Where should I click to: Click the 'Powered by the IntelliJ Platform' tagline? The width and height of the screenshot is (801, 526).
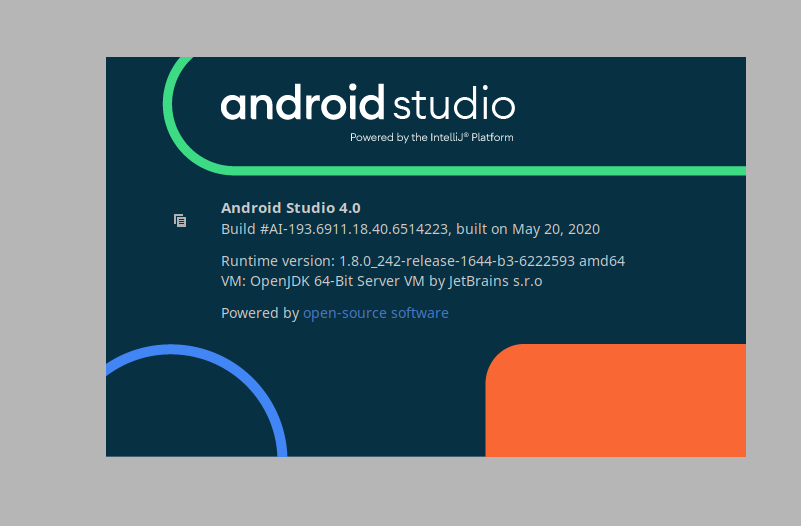432,137
